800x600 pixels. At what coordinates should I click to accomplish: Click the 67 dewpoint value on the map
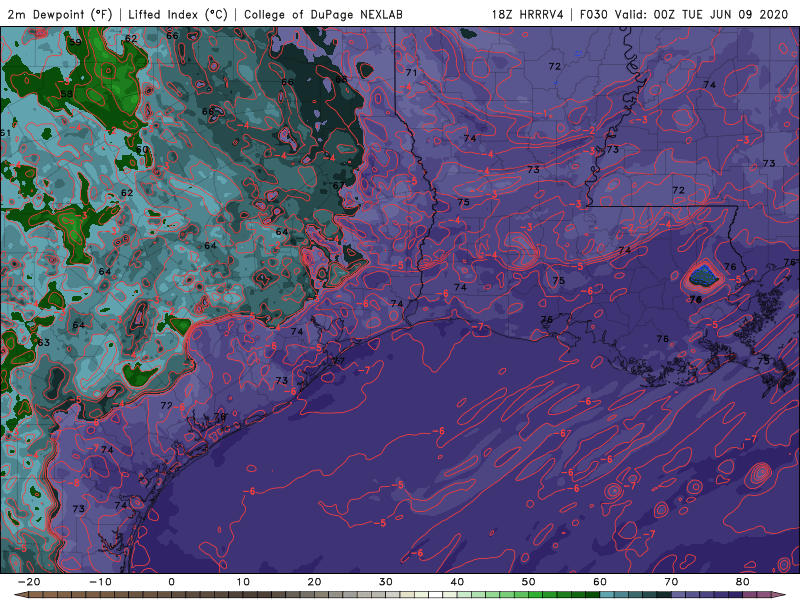[x=339, y=185]
